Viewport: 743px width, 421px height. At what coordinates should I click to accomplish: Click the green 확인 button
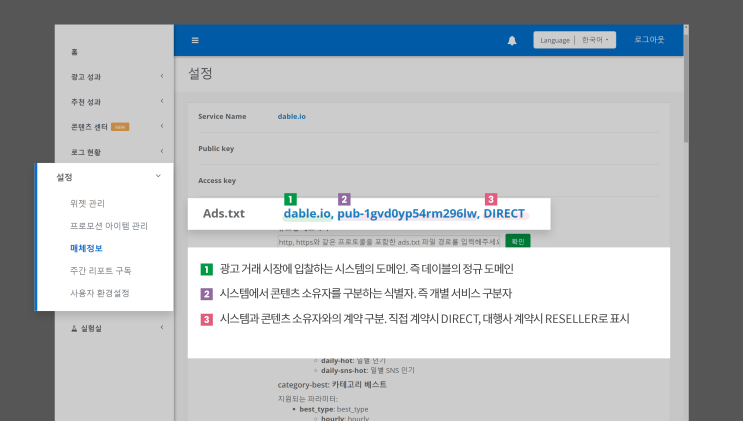tap(518, 241)
